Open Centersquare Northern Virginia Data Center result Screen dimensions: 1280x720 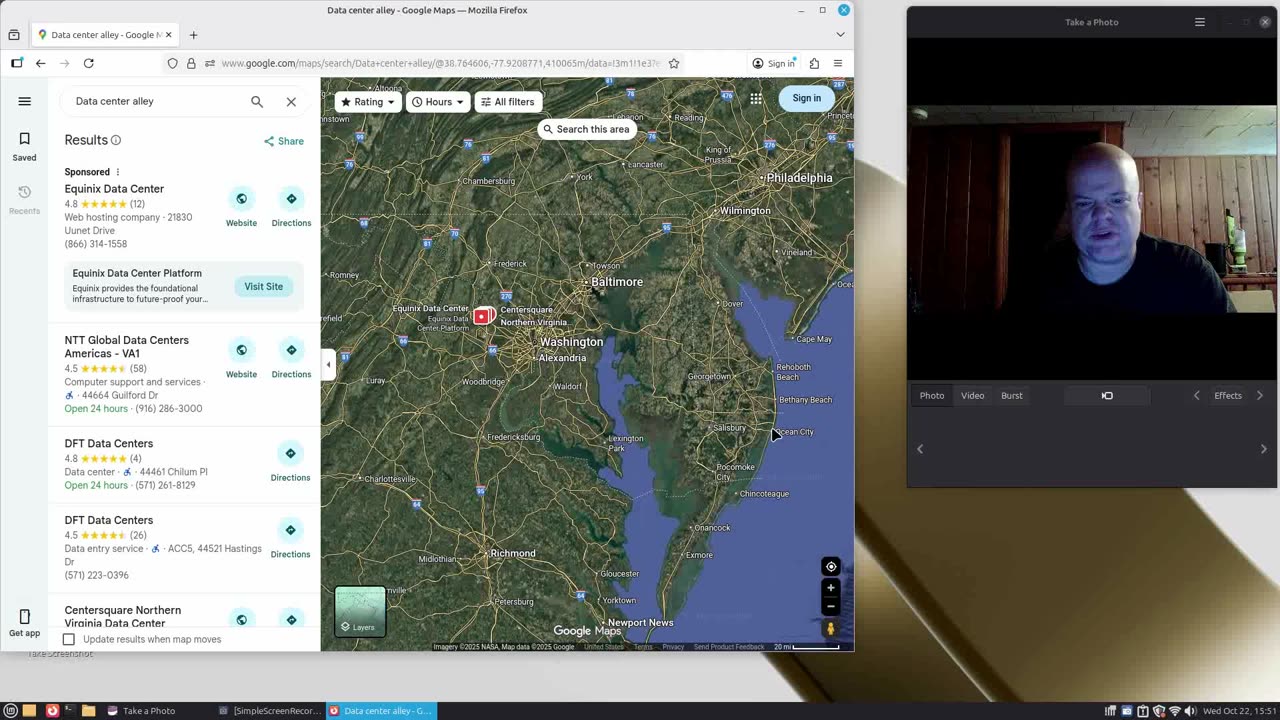point(123,616)
